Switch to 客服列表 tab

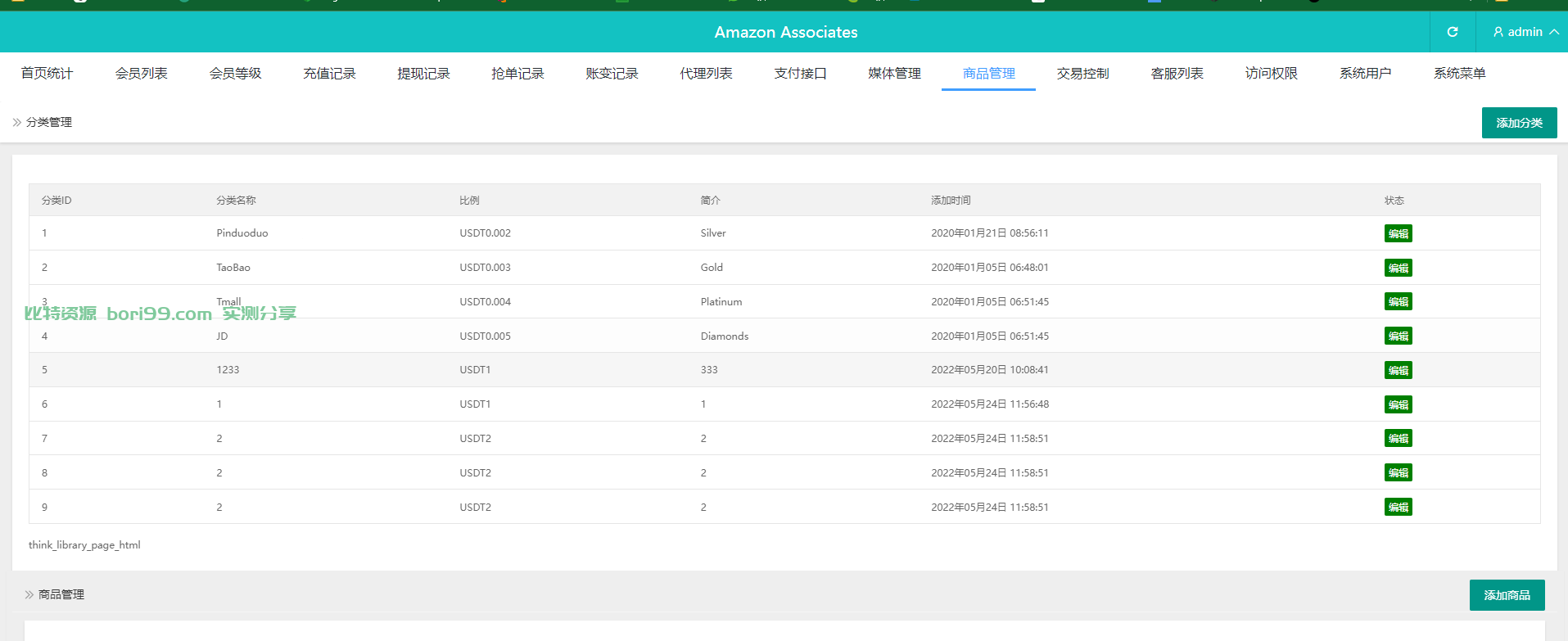pos(1177,73)
